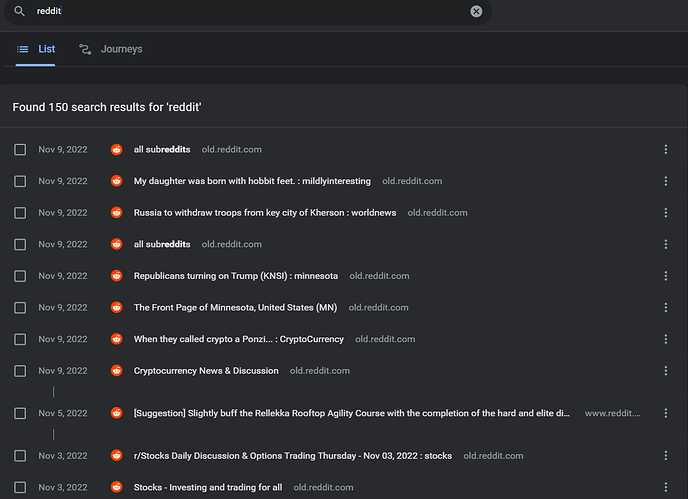
Task: Select checkbox for Stocks - Investing and trading
Action: coord(20,487)
